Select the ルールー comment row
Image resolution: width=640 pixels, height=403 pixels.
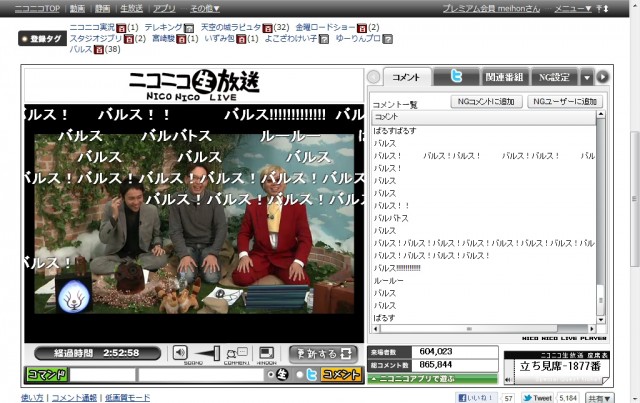pos(484,281)
